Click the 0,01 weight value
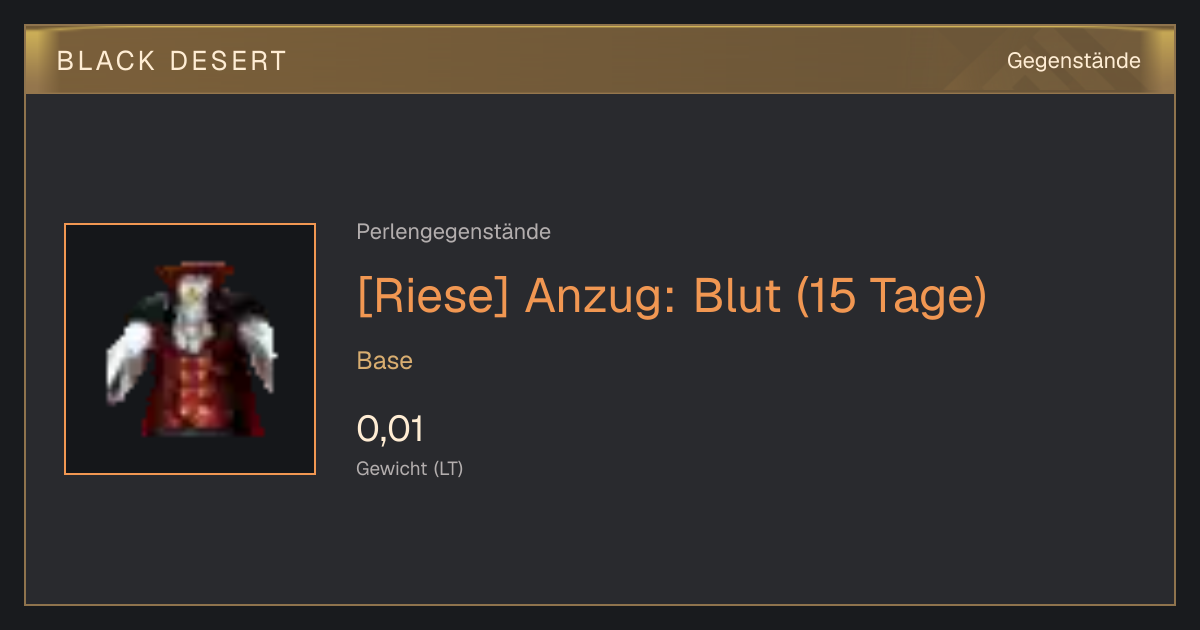Viewport: 1200px width, 630px height. tap(390, 429)
